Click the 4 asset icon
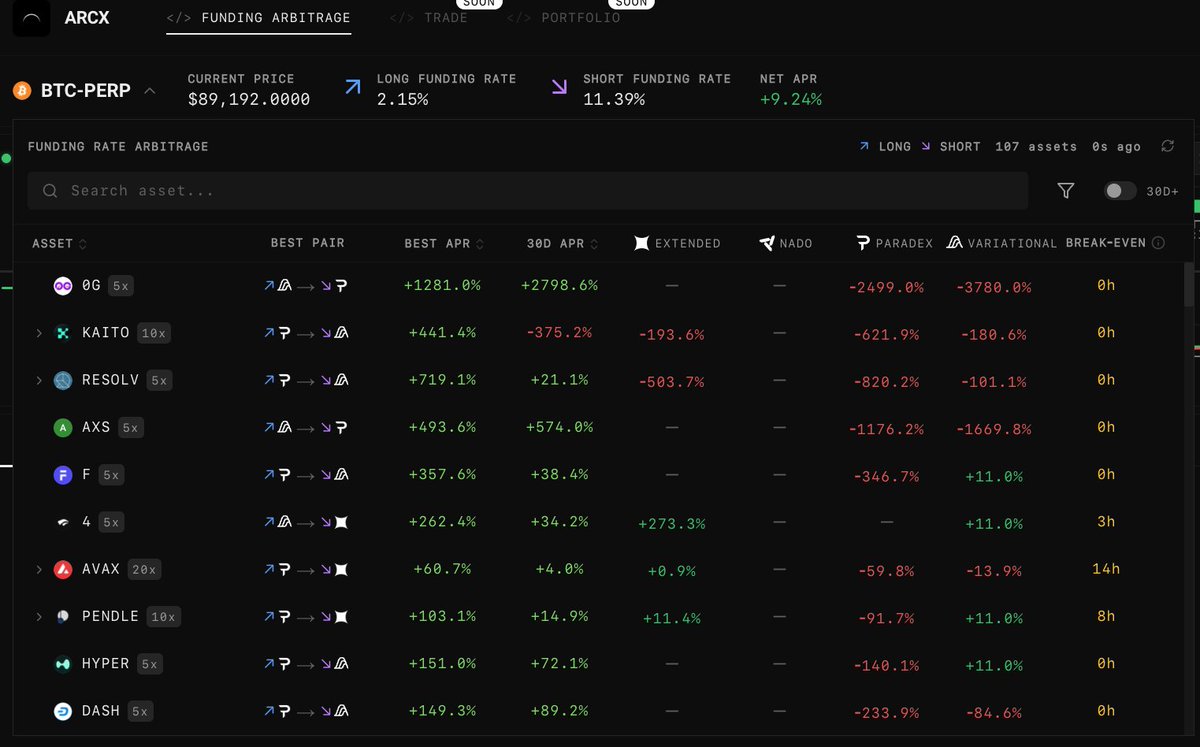 pos(63,522)
